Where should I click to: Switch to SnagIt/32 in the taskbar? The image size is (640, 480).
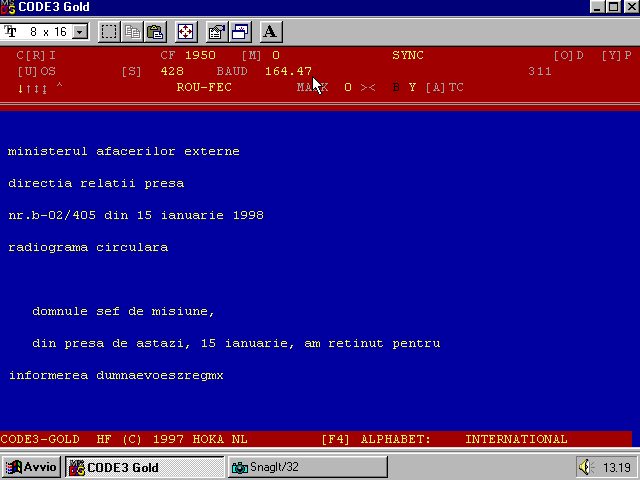(x=307, y=467)
